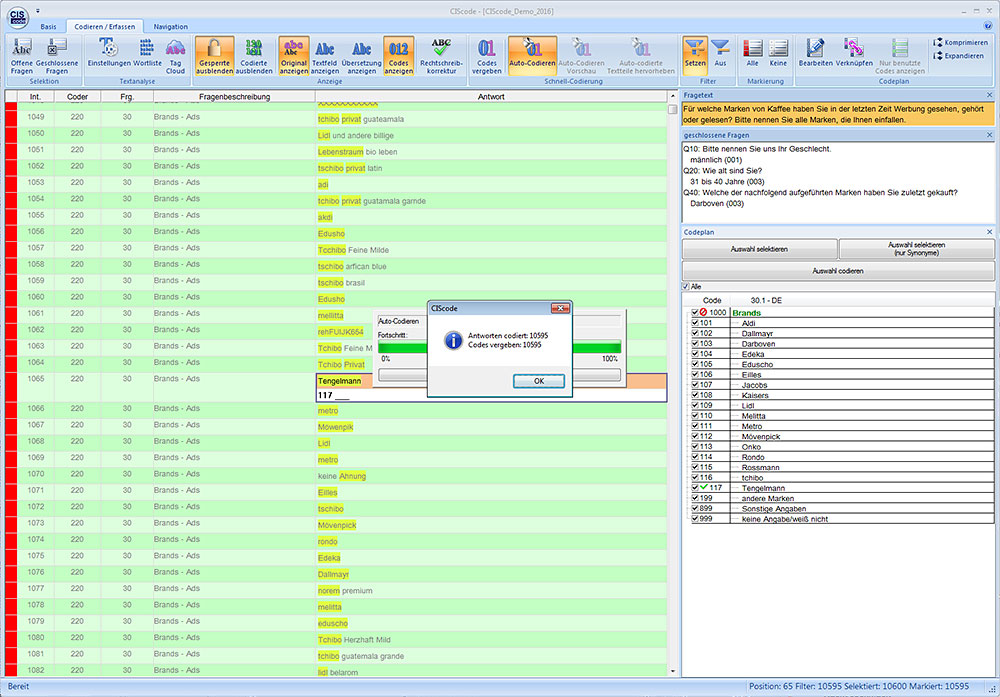Uncheck code 103 Darboven
This screenshot has height=697, width=1000.
pyautogui.click(x=695, y=344)
